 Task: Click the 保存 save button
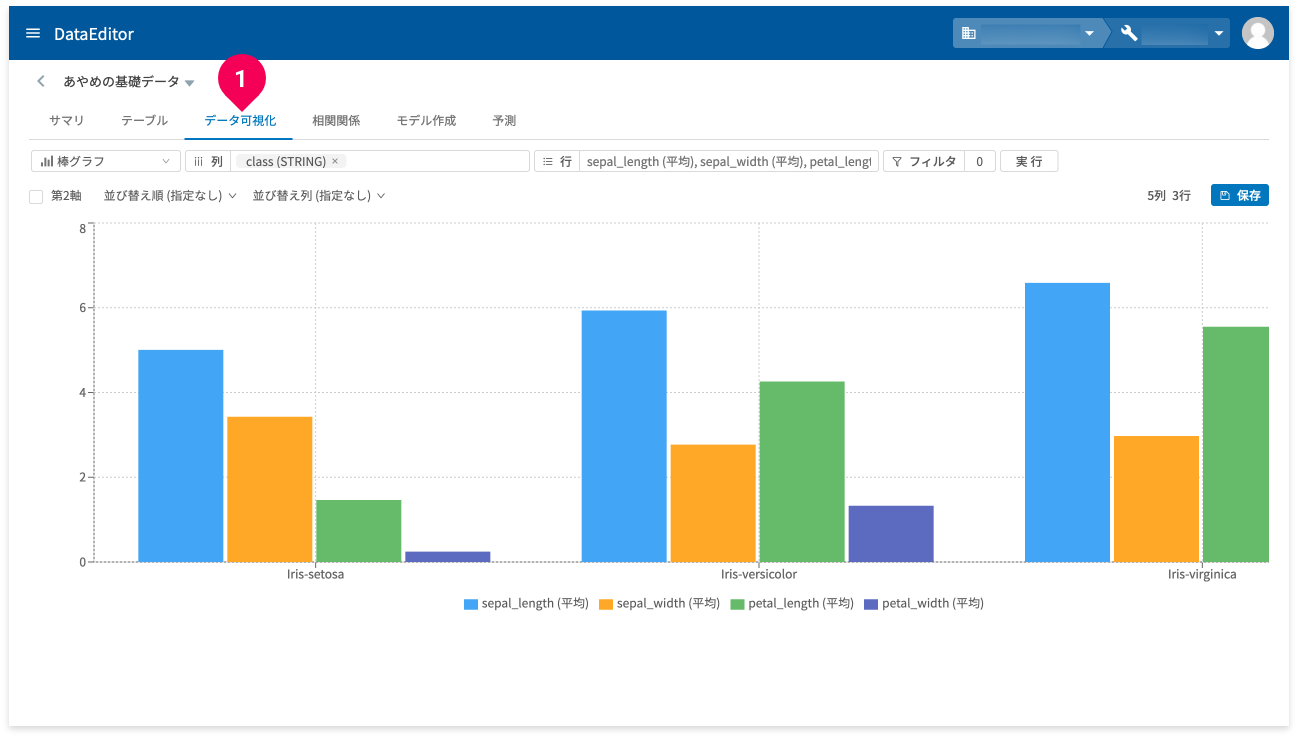click(1240, 195)
